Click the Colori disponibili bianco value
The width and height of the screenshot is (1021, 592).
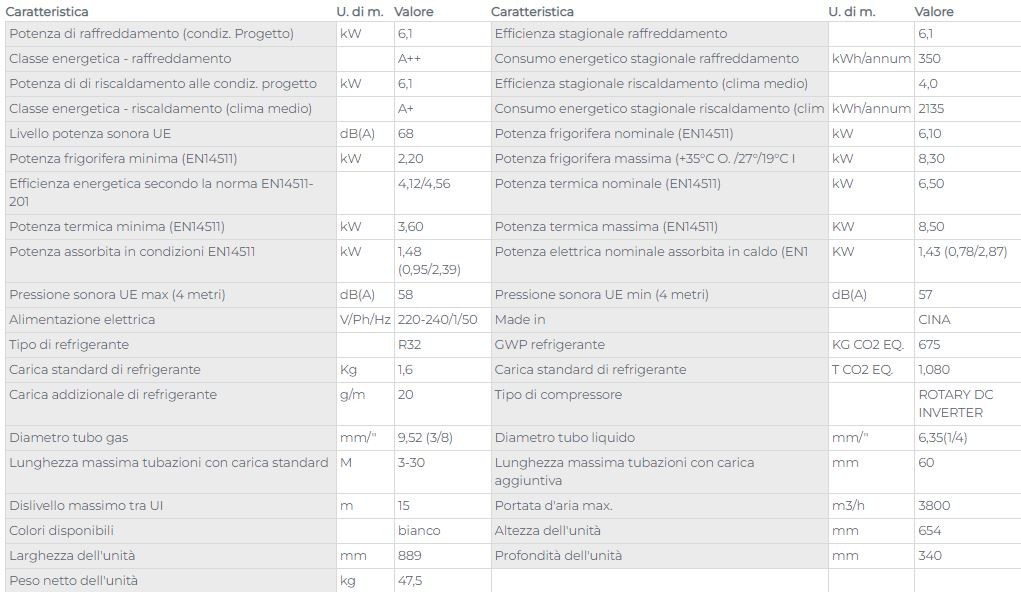tap(419, 531)
